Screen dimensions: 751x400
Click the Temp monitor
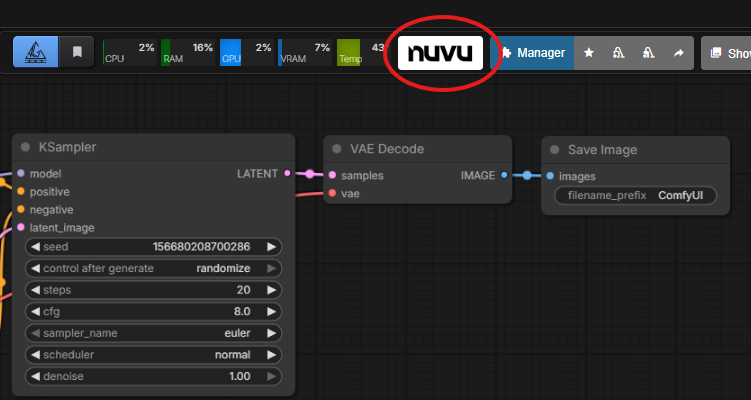[x=362, y=53]
